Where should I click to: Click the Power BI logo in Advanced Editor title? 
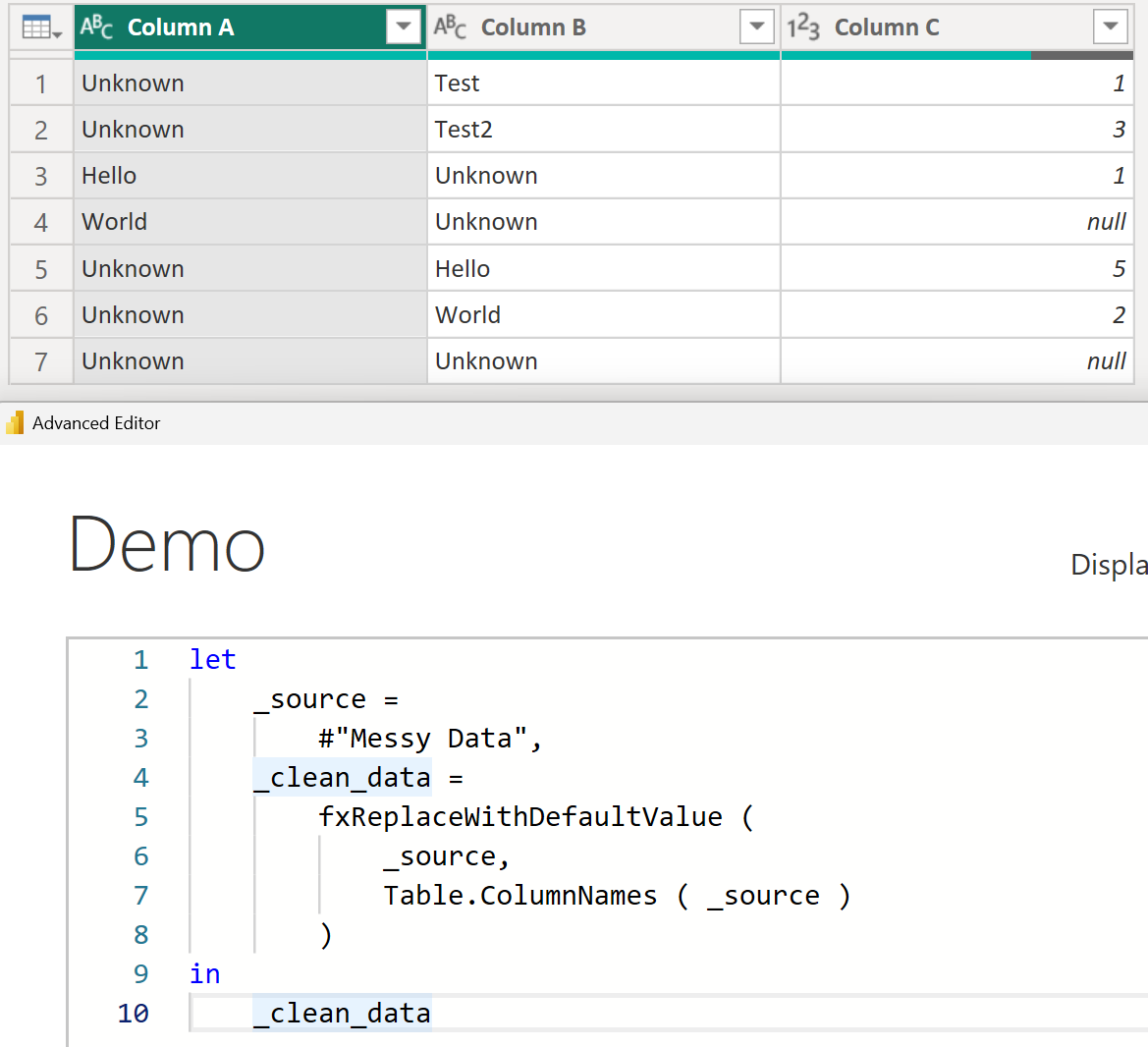pyautogui.click(x=15, y=423)
